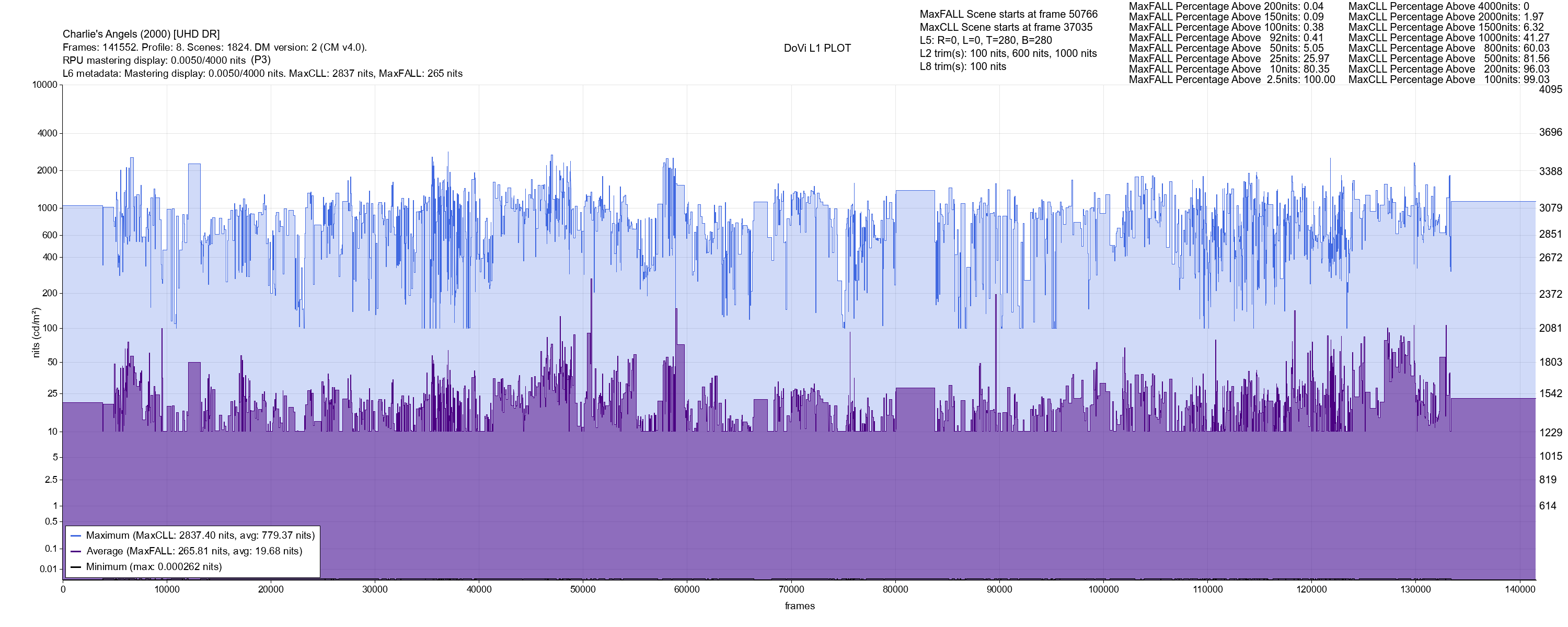Viewport: 1568px width, 627px height.
Task: Click the 'nits (cd/m²)' y-axis label
Action: click(36, 332)
